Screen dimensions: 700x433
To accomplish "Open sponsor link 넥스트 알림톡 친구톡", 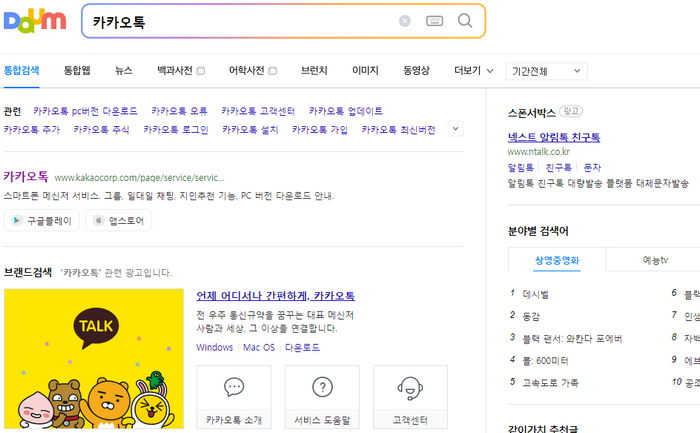I will (554, 137).
